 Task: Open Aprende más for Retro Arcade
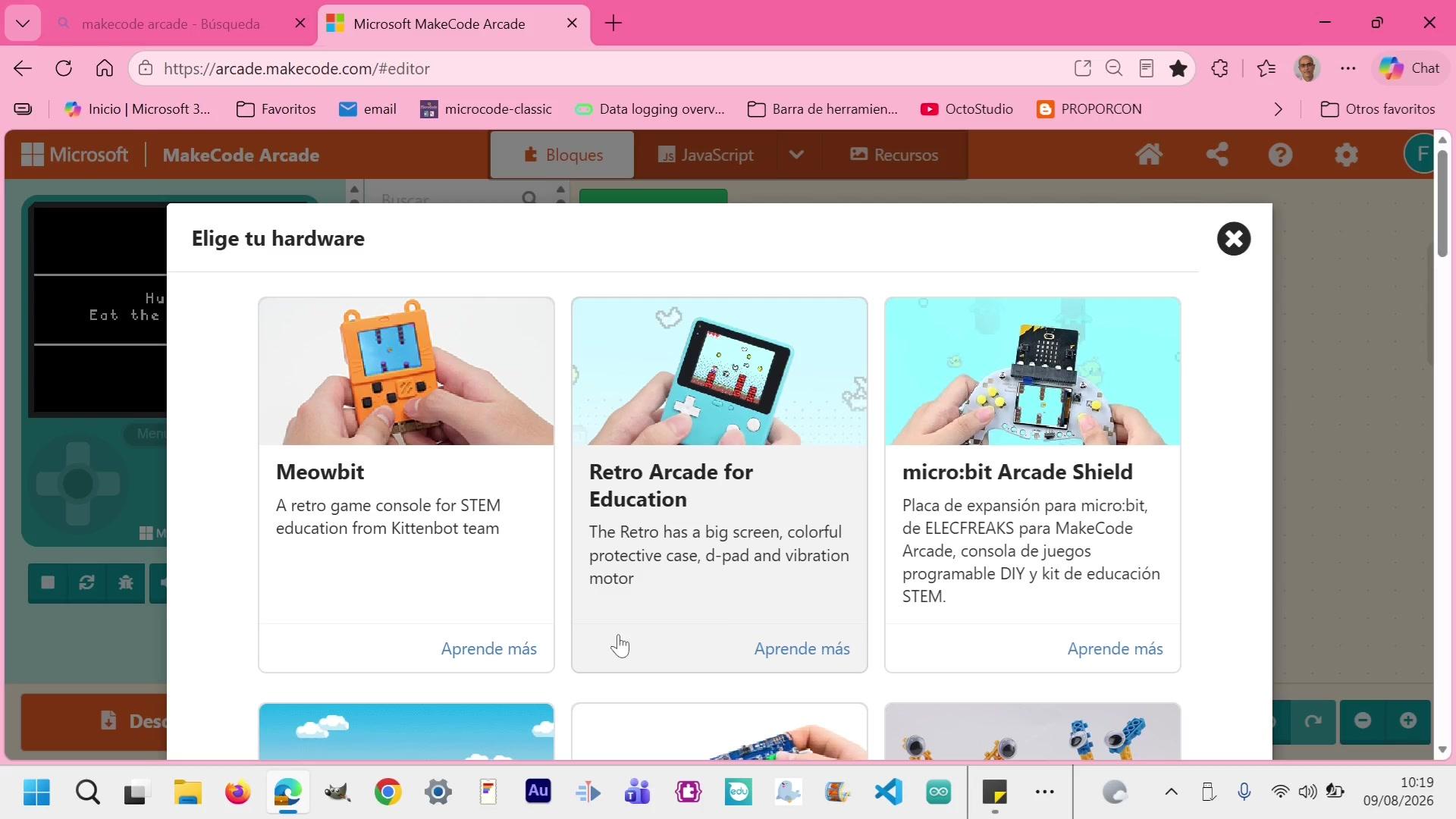pyautogui.click(x=802, y=649)
